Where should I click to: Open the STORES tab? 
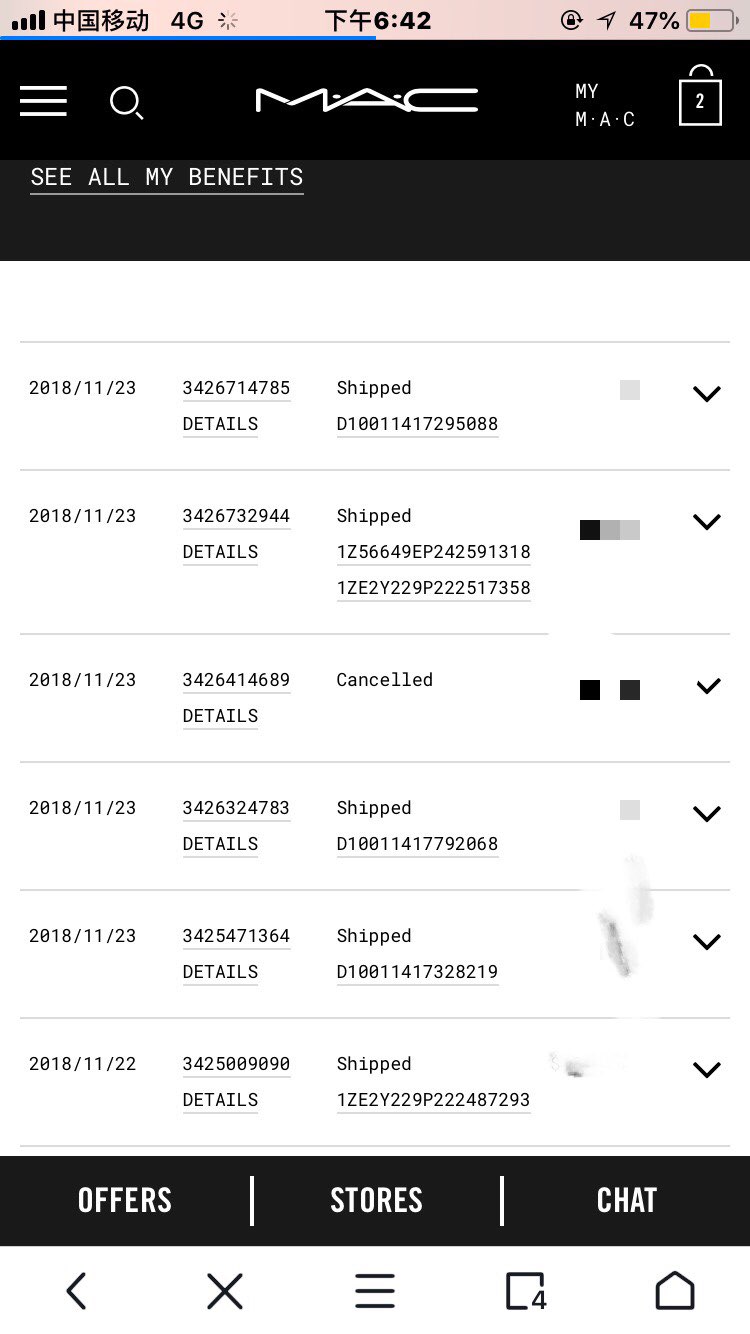pos(376,1200)
